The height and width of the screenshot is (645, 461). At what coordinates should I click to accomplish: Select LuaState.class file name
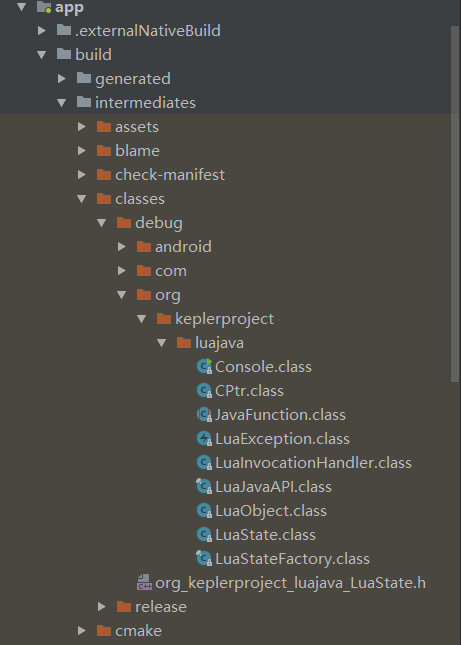point(266,534)
